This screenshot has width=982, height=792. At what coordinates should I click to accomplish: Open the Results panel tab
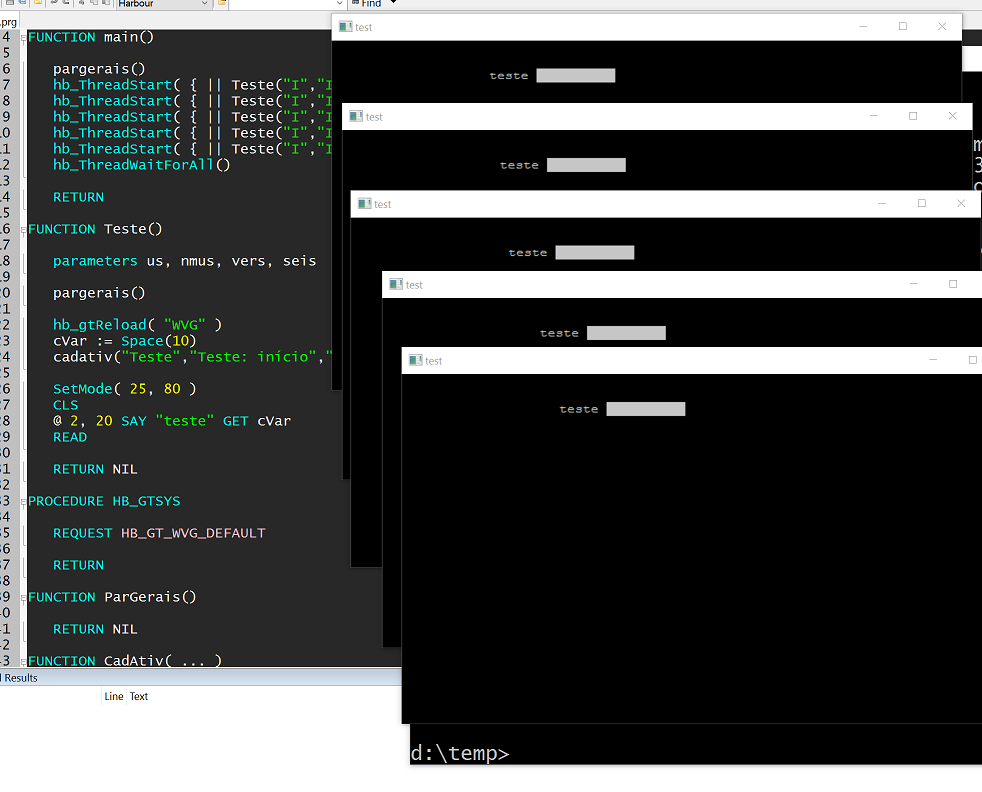[x=19, y=678]
